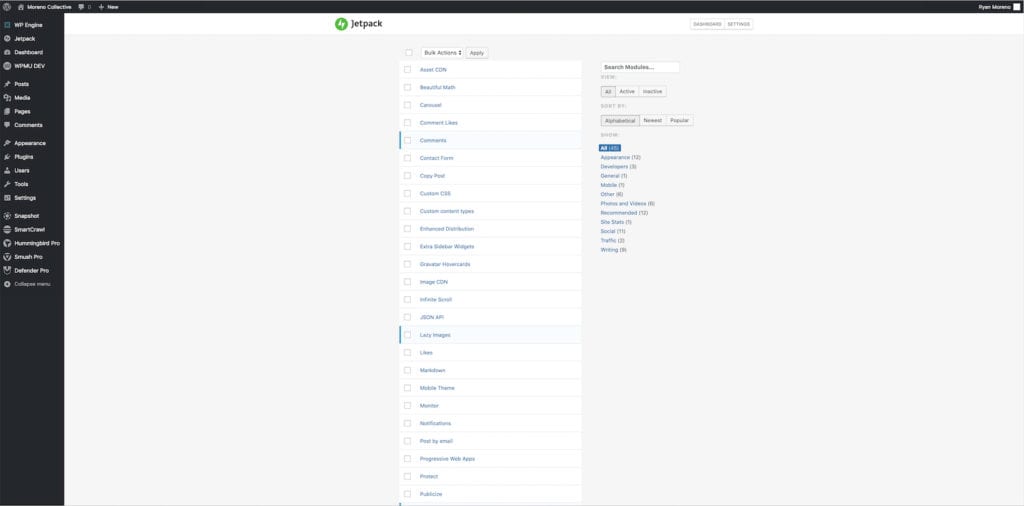
Task: Switch to the Jetpack Dashboard tab
Action: 707,24
